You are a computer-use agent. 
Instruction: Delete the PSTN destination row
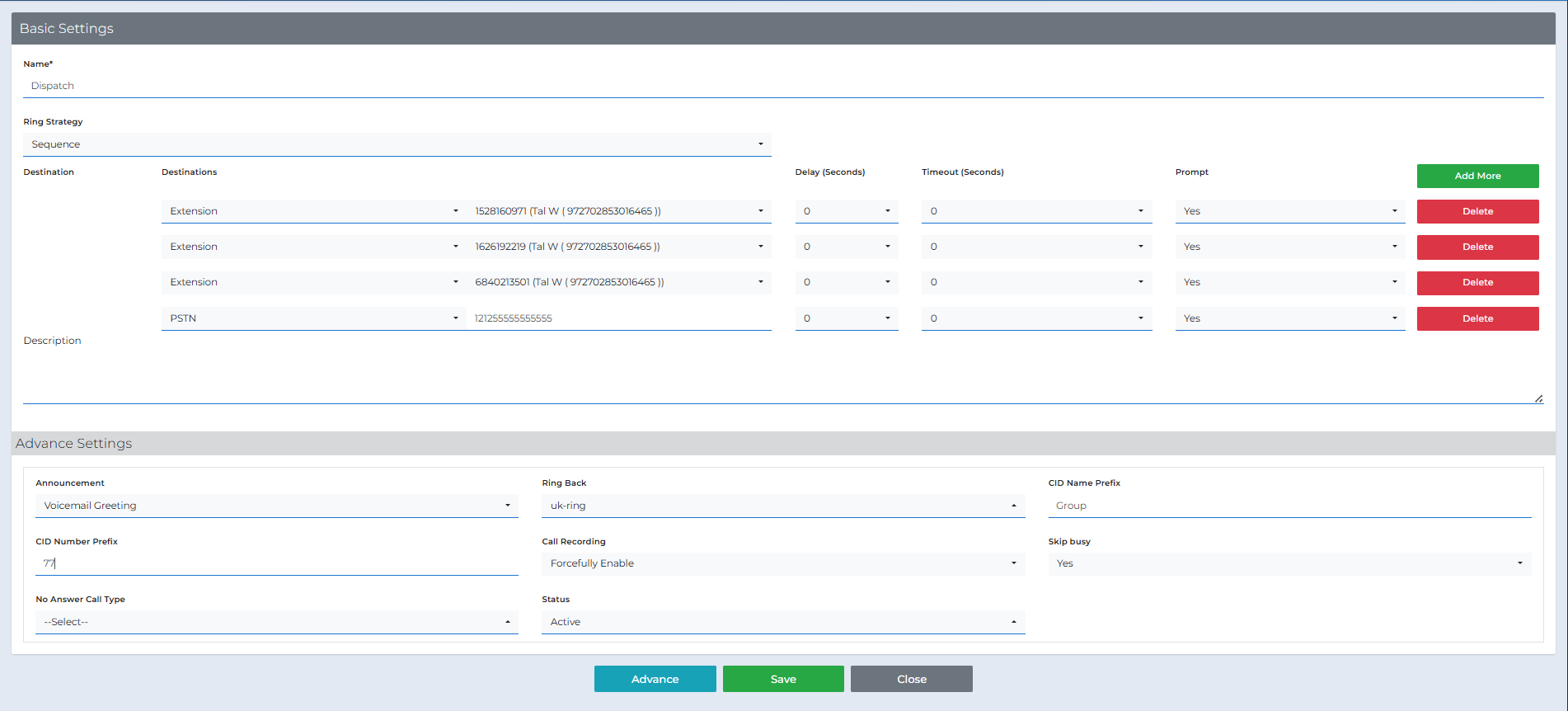tap(1477, 318)
